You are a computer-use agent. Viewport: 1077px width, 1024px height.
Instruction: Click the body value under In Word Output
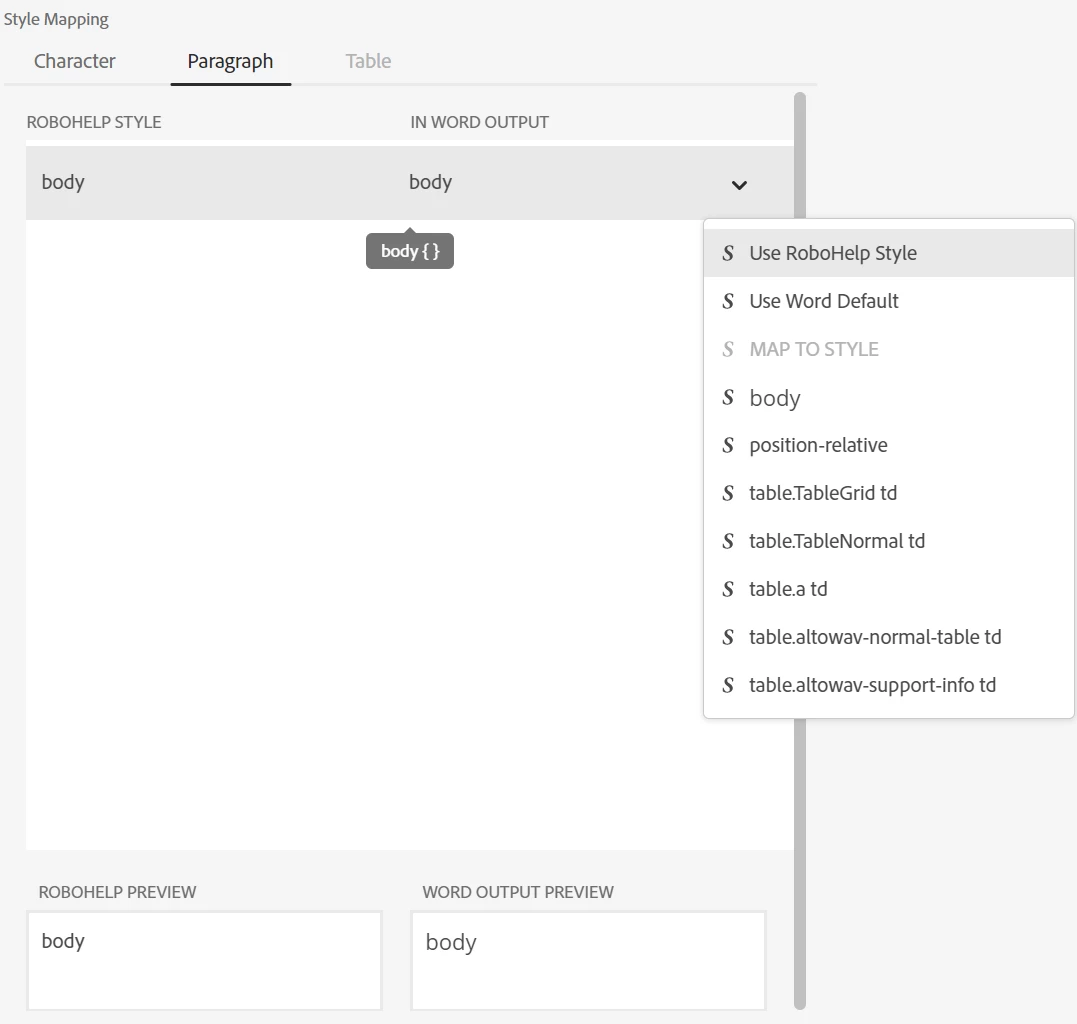(x=431, y=182)
